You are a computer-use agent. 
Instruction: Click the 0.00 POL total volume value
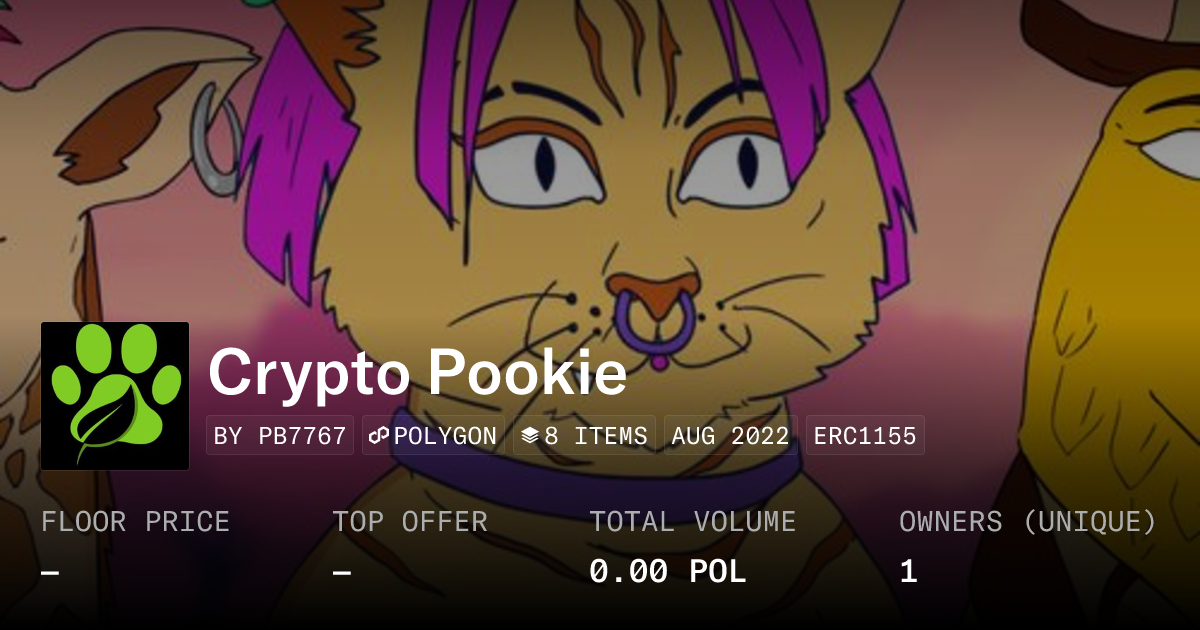click(668, 572)
